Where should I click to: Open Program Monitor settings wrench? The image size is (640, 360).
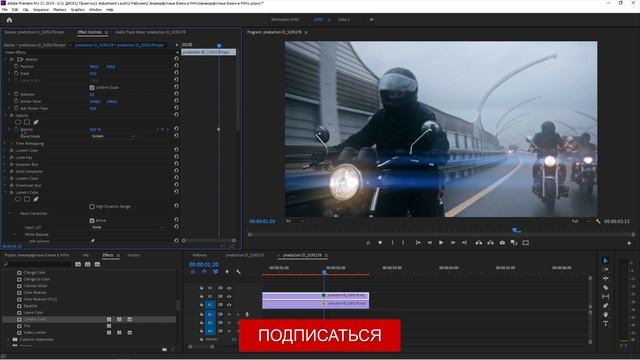pos(598,221)
